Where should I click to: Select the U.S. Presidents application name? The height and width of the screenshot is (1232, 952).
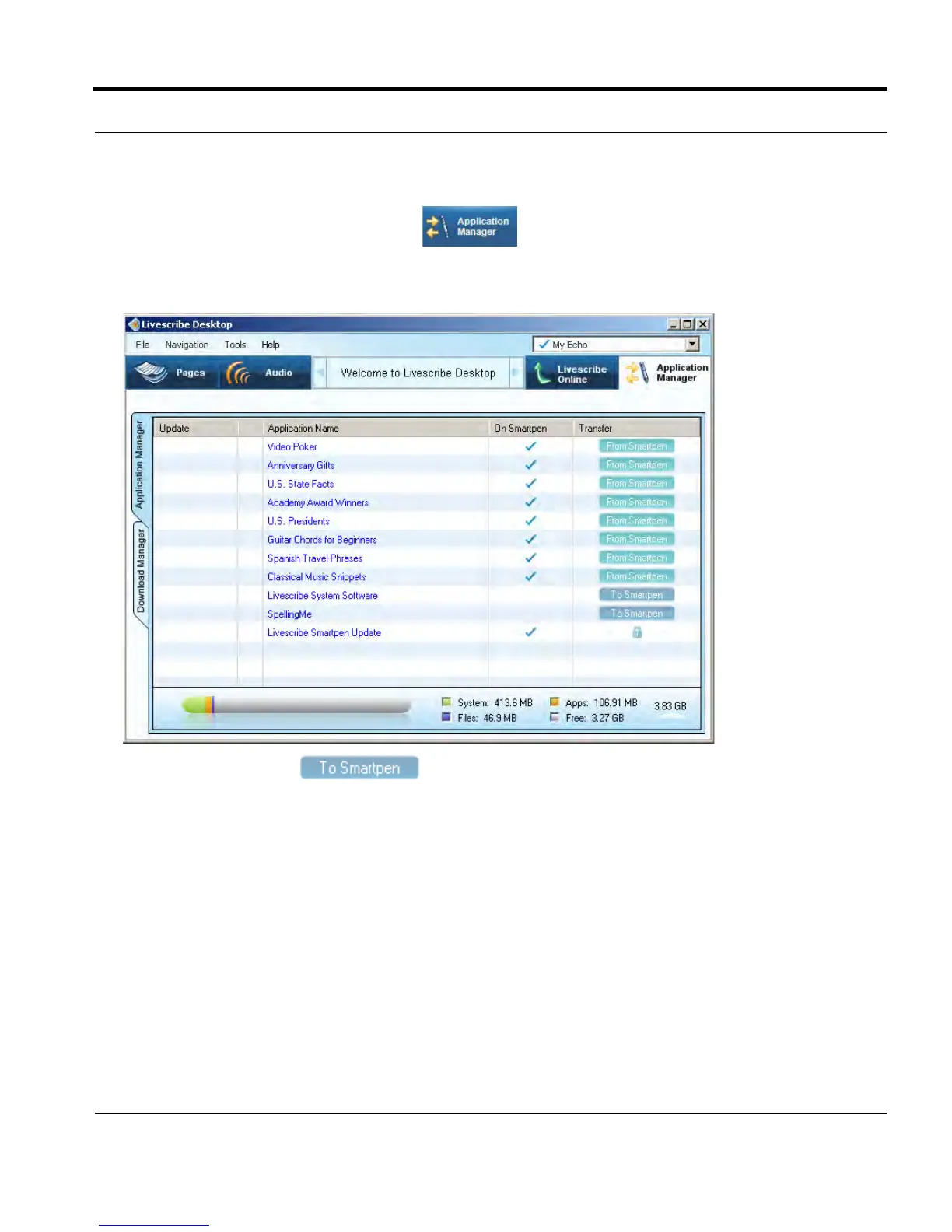[x=299, y=521]
